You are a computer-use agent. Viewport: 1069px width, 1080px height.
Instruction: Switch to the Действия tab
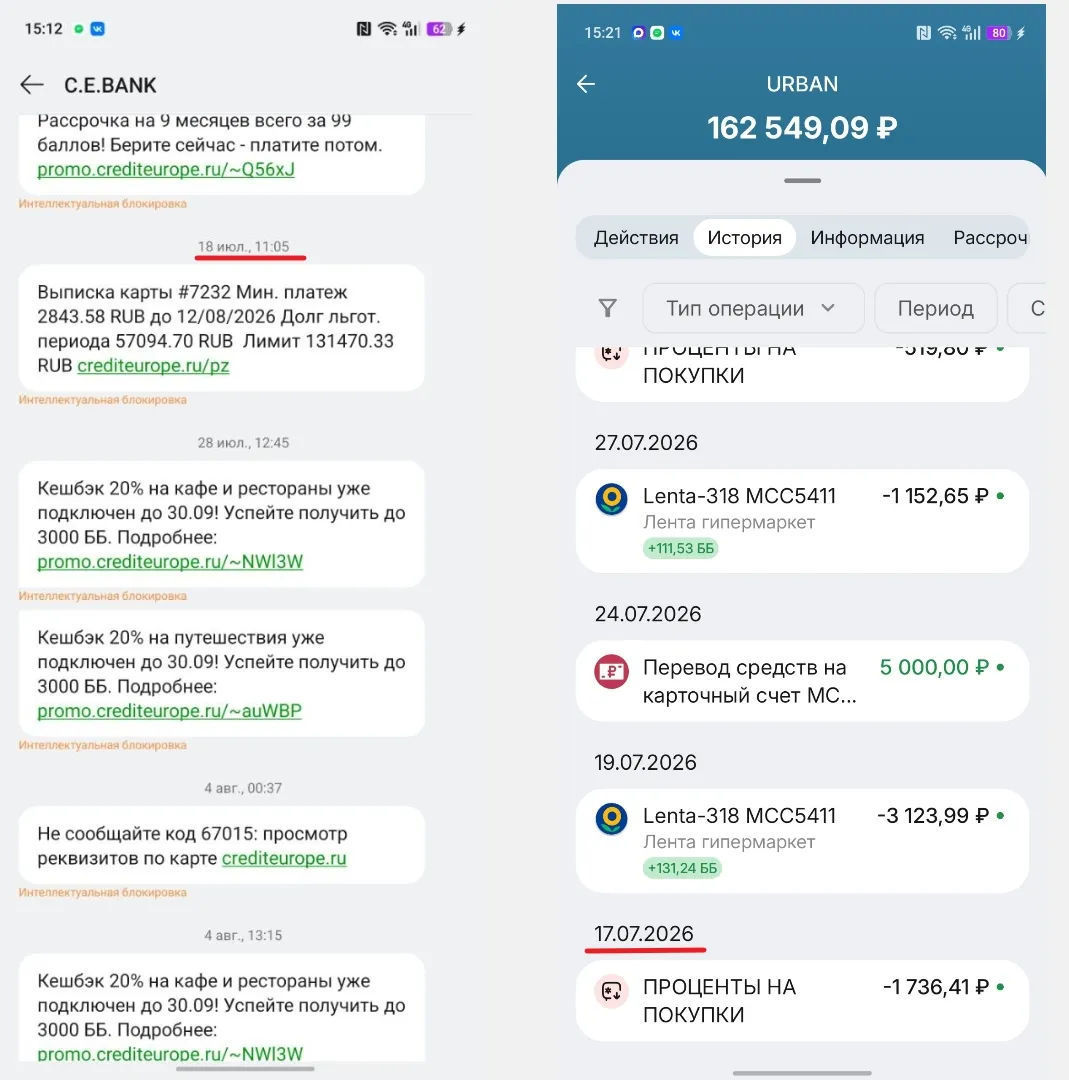tap(636, 238)
